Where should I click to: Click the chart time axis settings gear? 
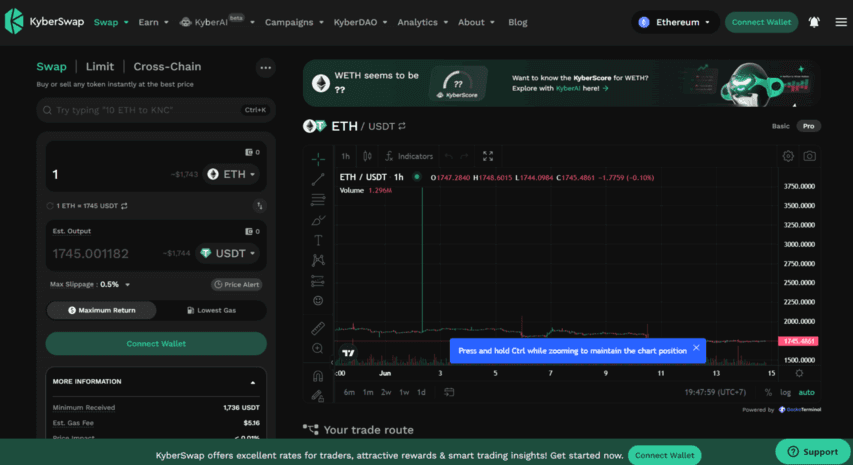[799, 373]
